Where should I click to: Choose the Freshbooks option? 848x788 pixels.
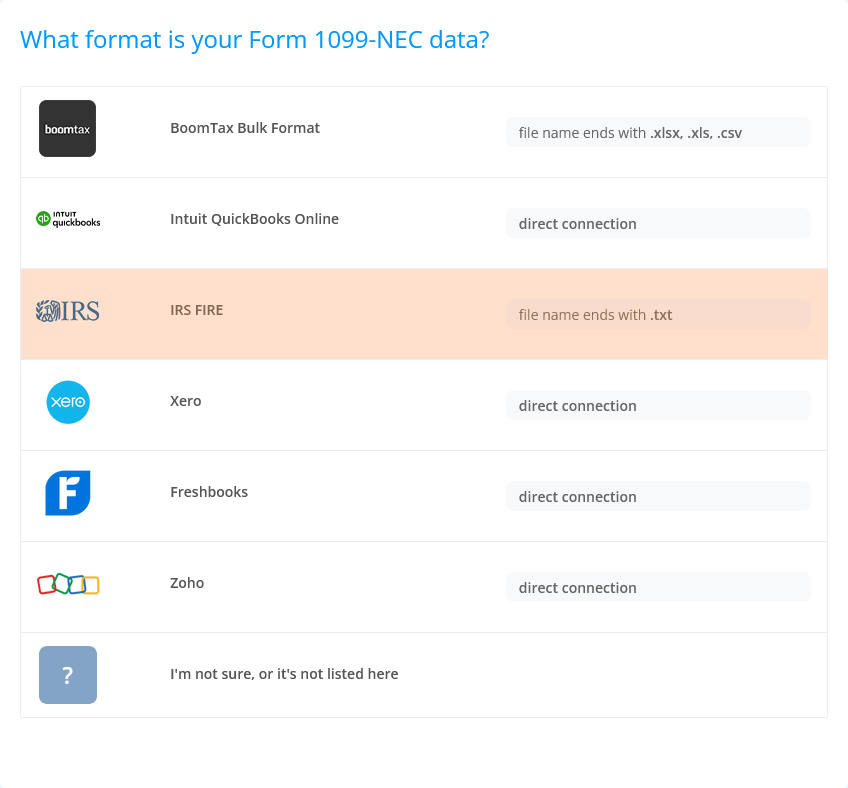coord(209,492)
